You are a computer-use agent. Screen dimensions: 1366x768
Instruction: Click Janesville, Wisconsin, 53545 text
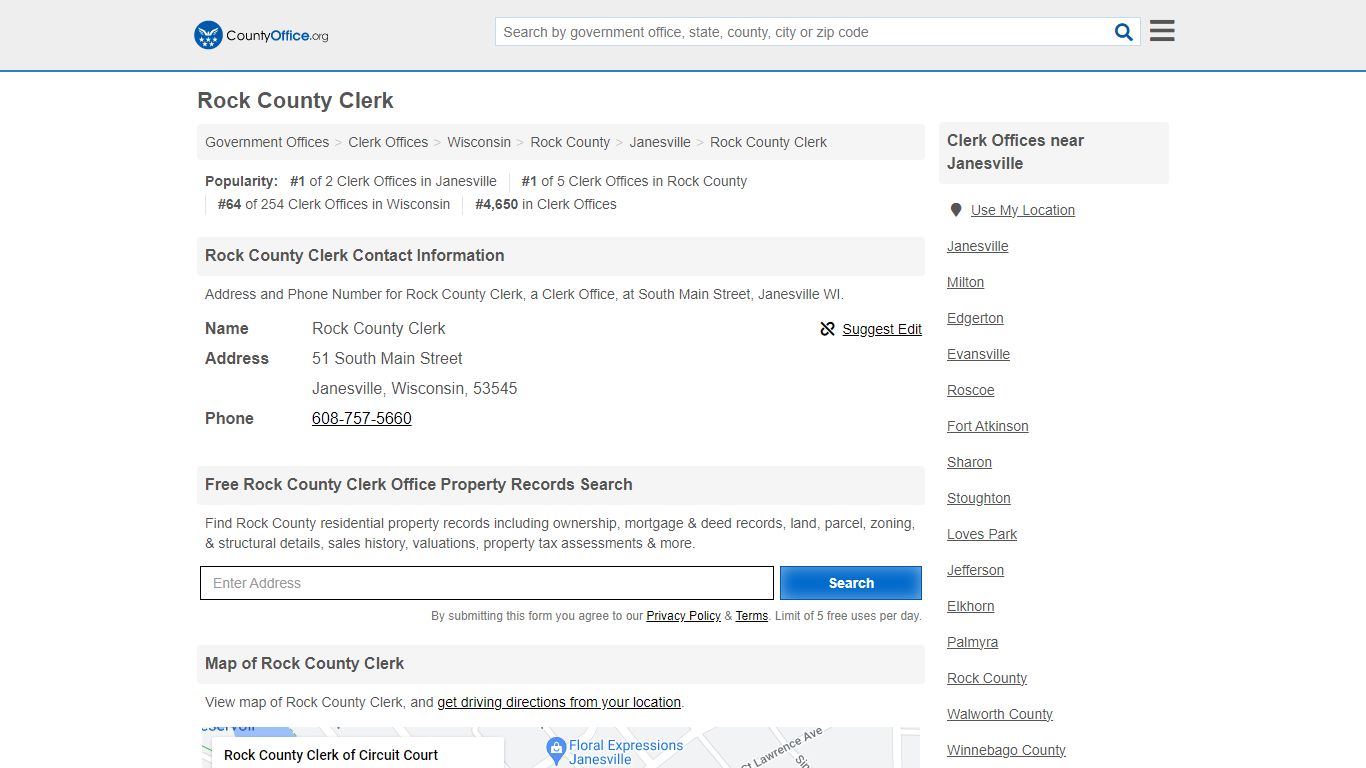point(415,388)
